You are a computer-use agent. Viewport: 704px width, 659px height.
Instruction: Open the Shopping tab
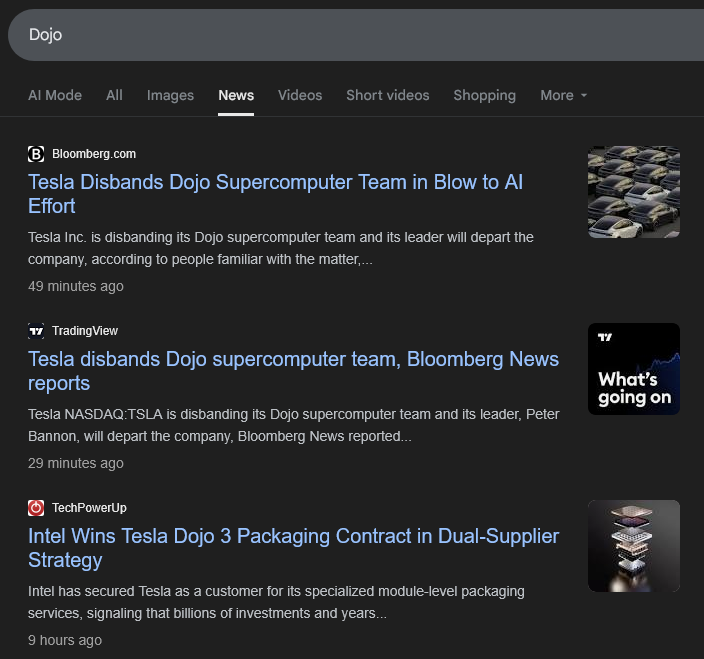coord(484,95)
